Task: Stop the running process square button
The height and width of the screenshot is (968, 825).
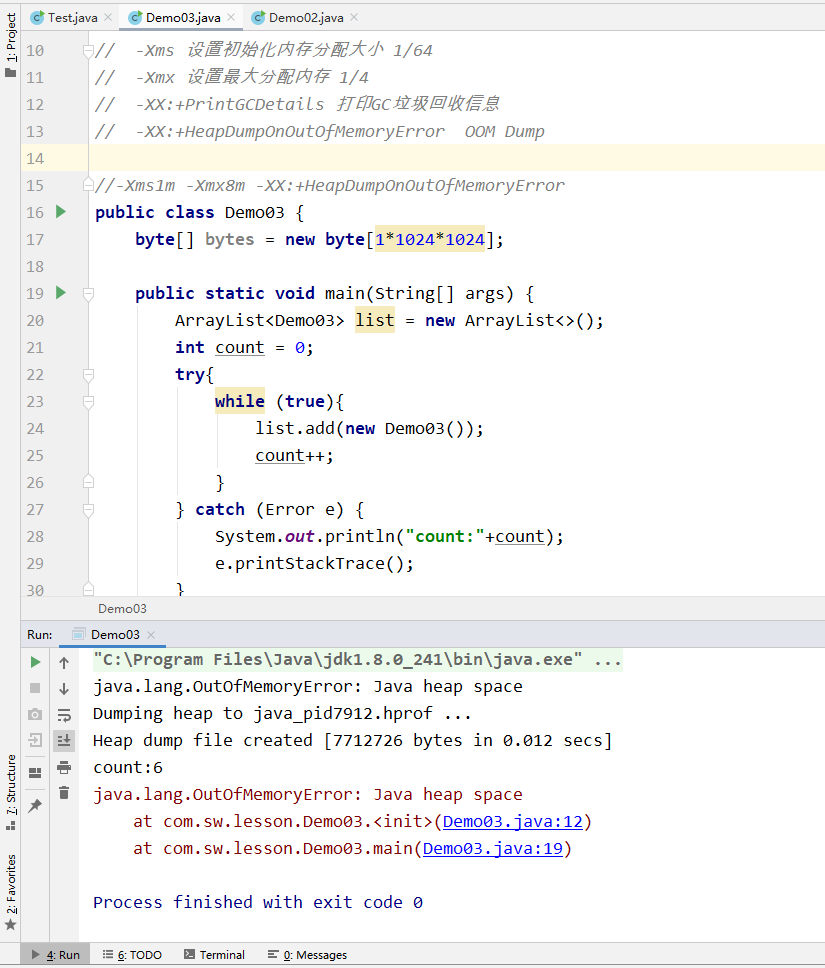Action: (35, 688)
